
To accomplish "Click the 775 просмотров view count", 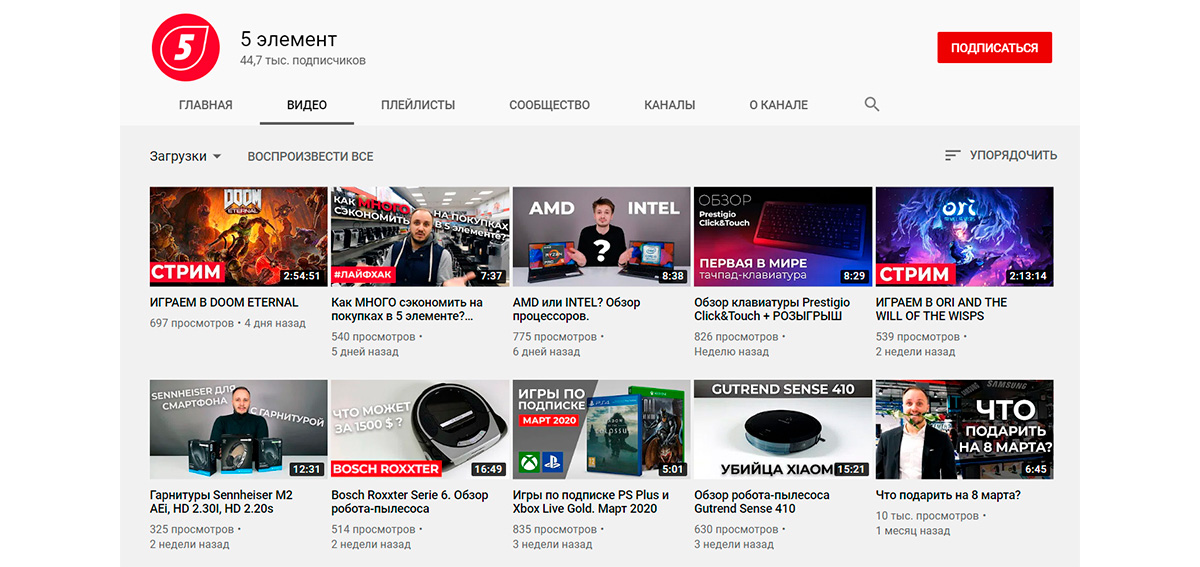I will (555, 338).
